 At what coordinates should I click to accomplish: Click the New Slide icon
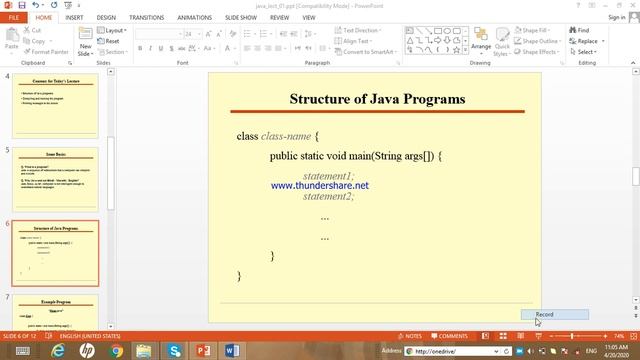tap(85, 34)
